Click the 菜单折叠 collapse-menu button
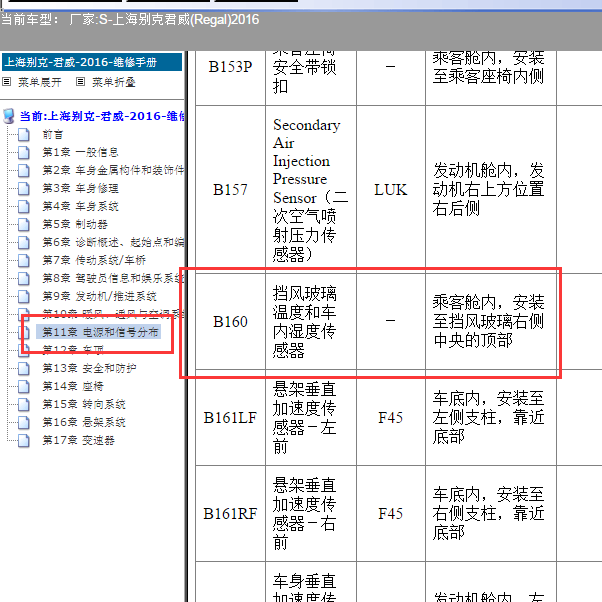The width and height of the screenshot is (602, 602). click(x=114, y=82)
